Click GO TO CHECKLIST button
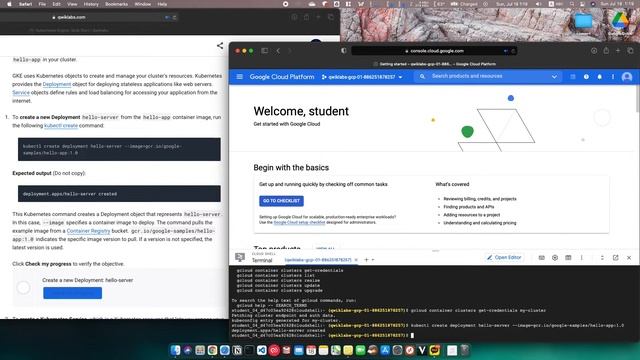640x360 pixels. click(x=281, y=201)
